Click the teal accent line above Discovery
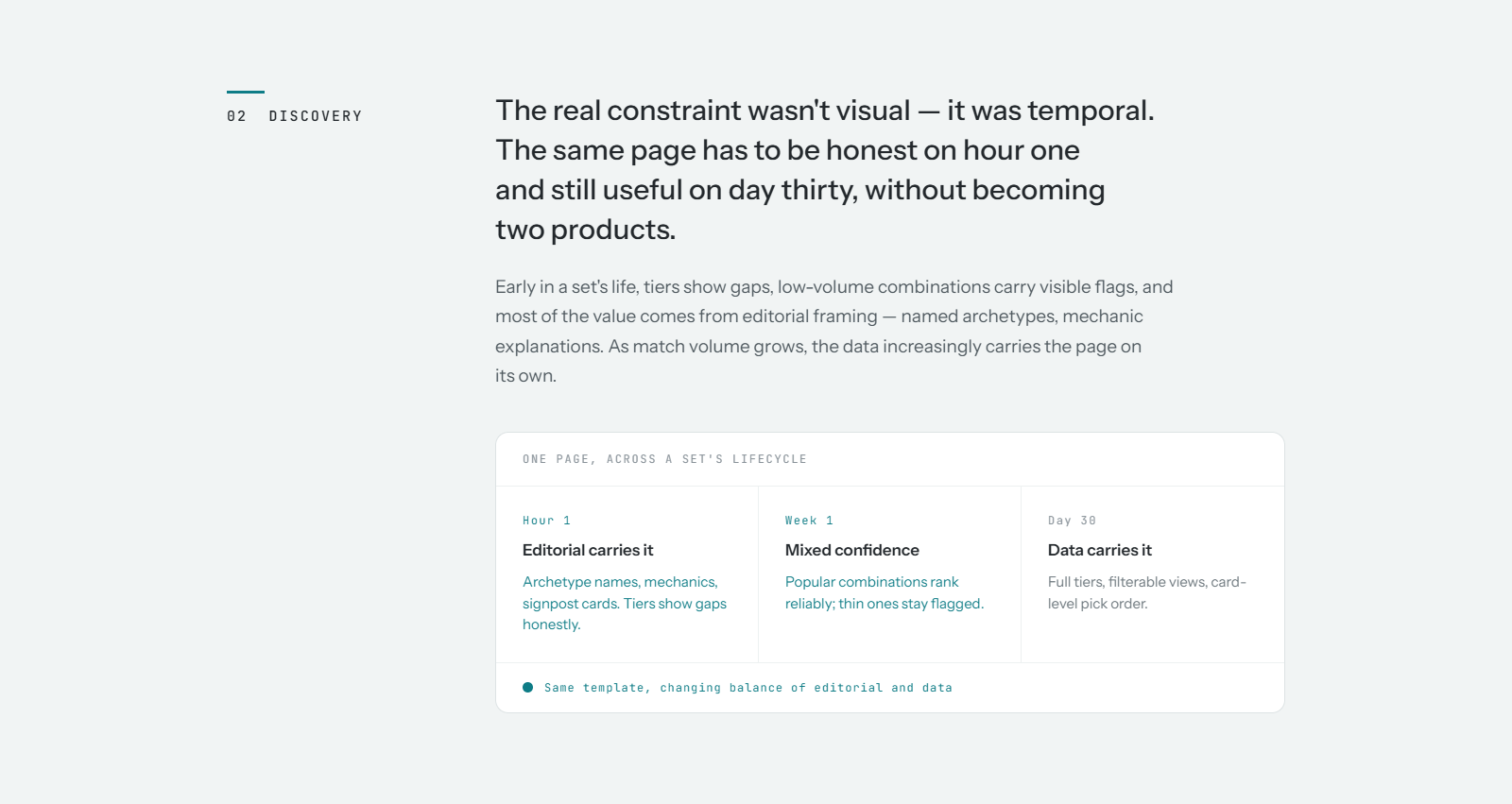 tap(246, 92)
